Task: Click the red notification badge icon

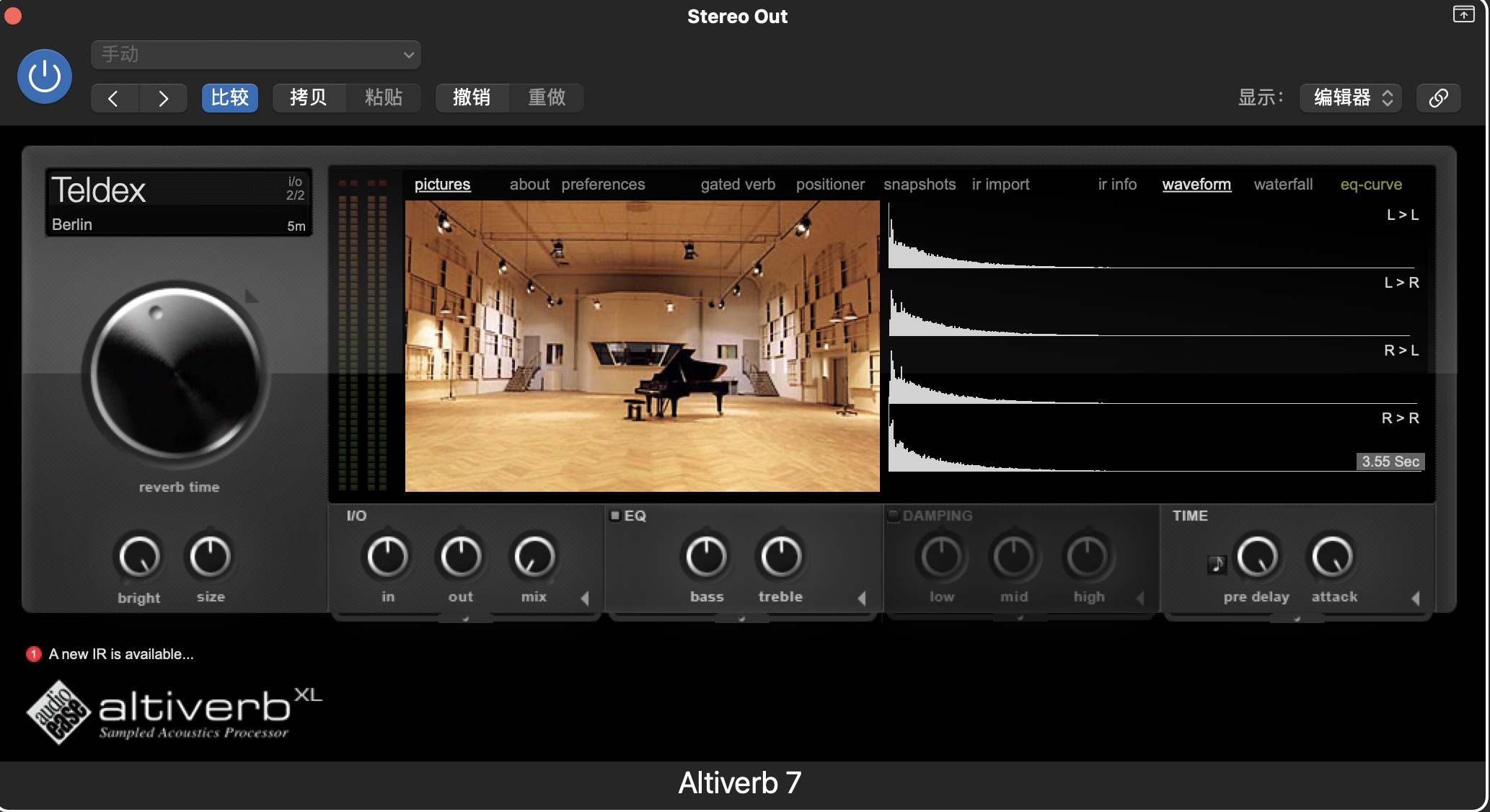Action: click(x=33, y=654)
